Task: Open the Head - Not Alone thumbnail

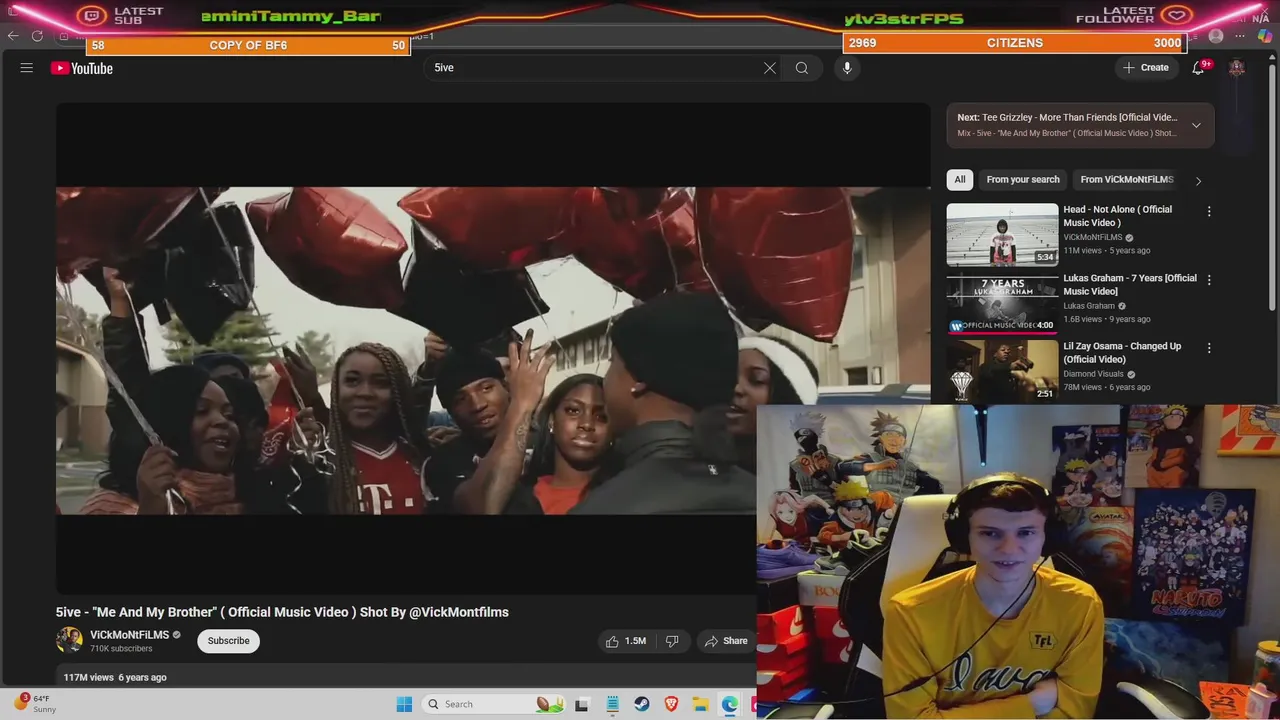Action: tap(1002, 234)
